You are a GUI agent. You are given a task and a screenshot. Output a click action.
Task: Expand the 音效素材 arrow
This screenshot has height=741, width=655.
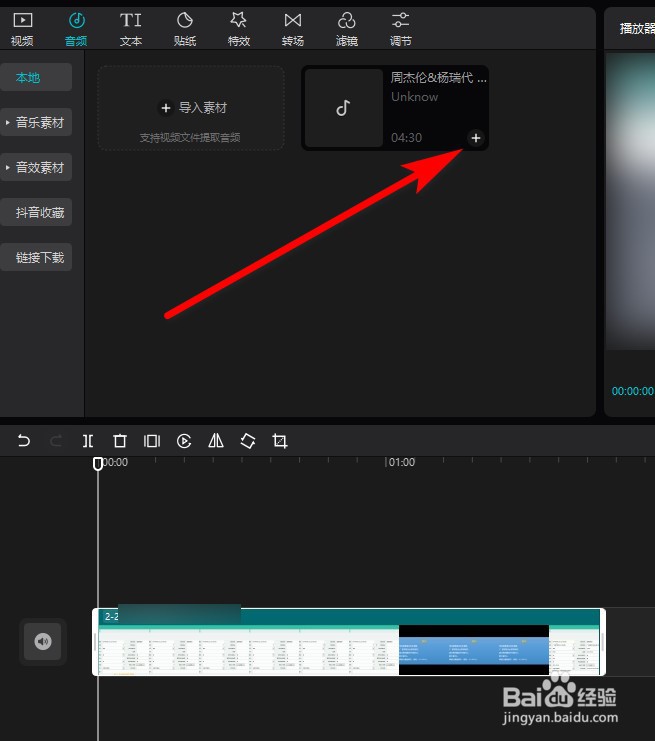tap(8, 167)
